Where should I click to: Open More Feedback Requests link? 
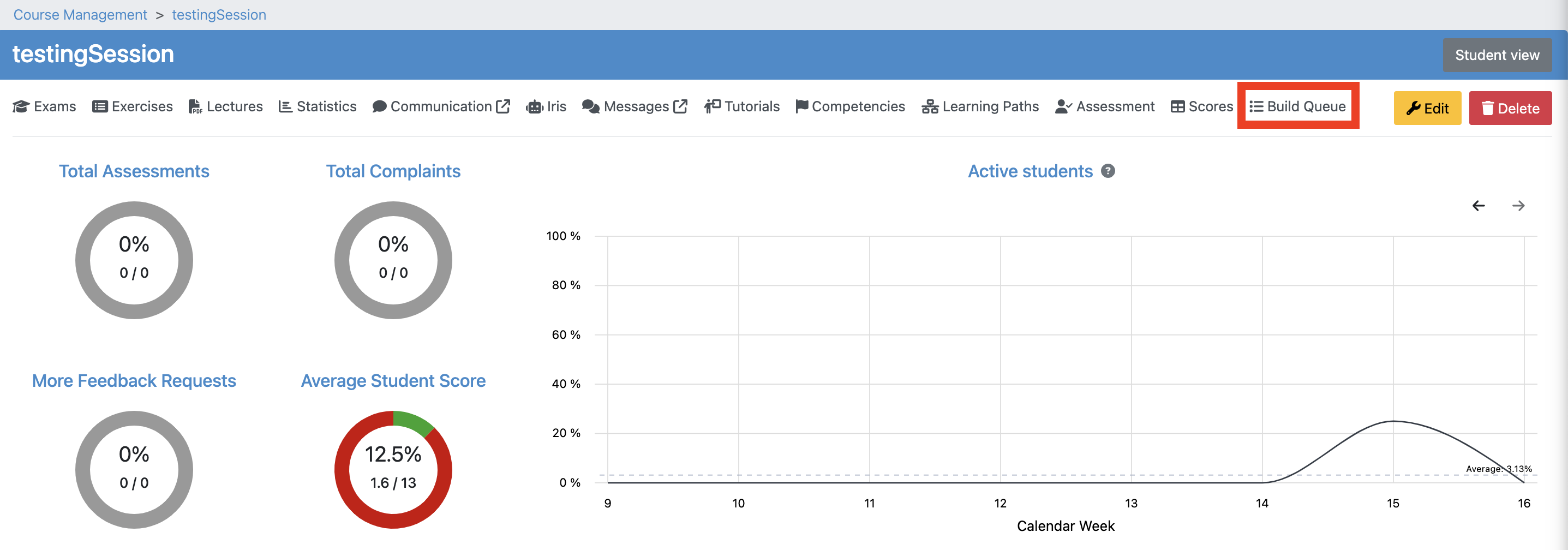tap(134, 381)
